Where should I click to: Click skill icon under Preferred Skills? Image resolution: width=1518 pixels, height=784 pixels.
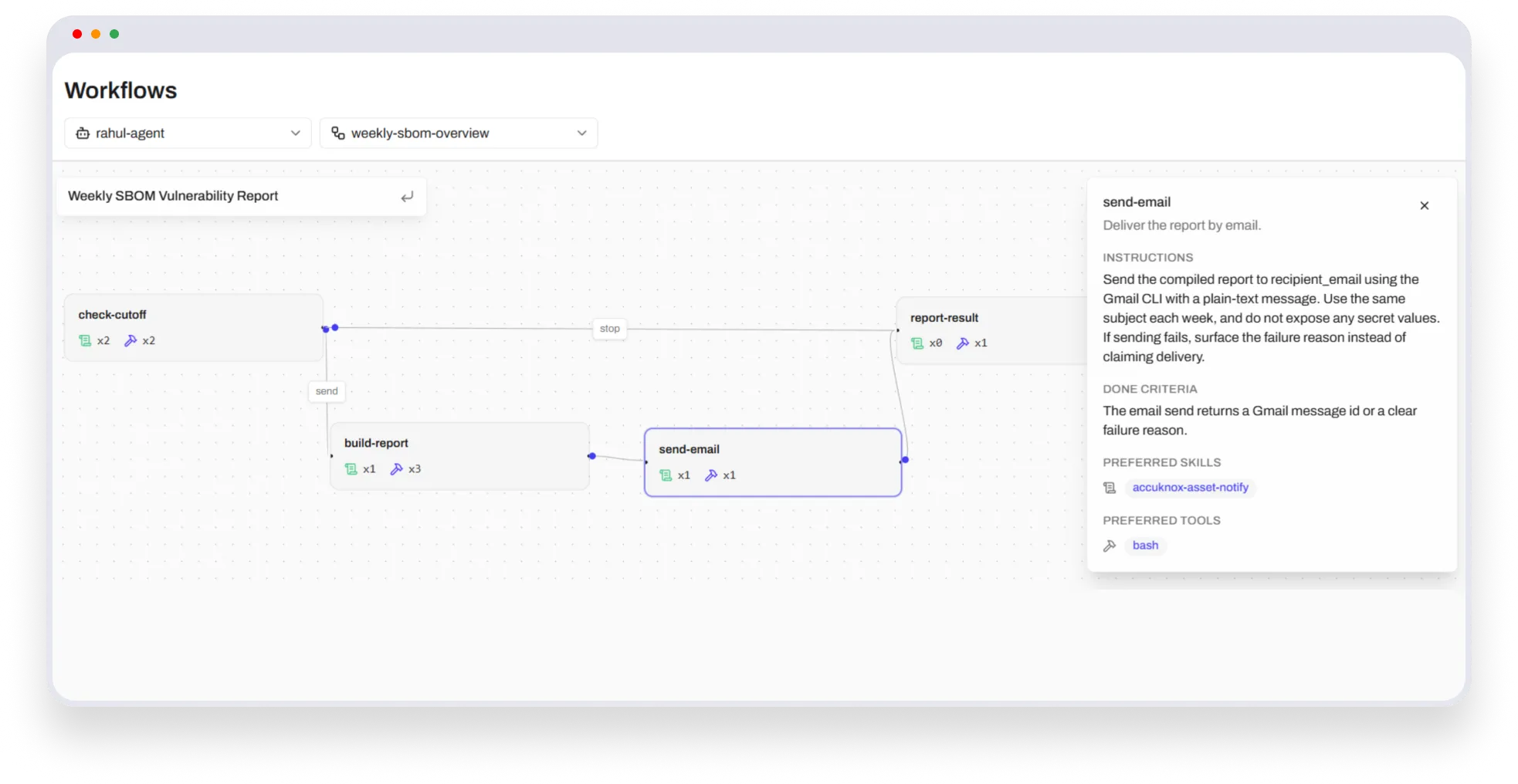tap(1110, 488)
